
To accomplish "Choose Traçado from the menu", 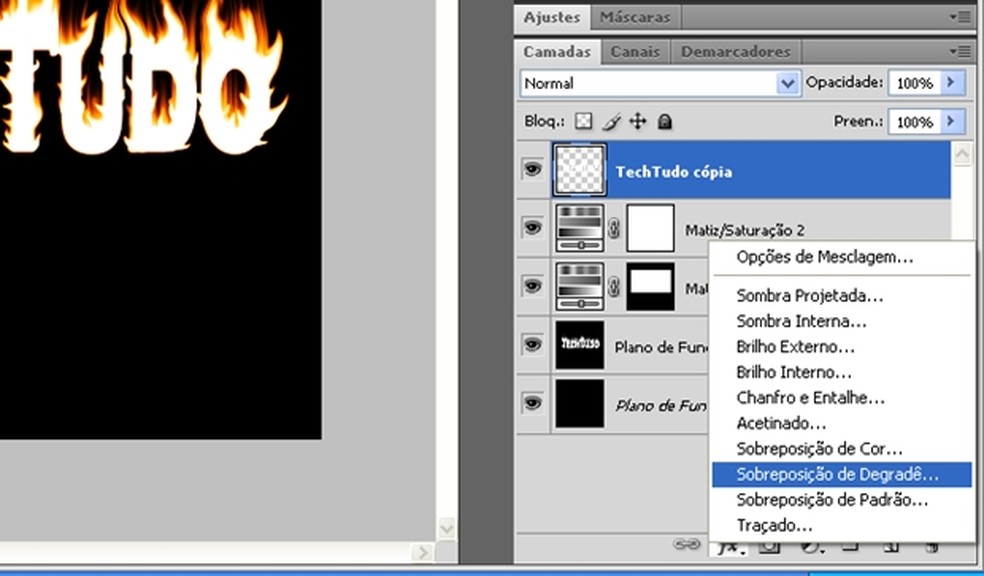I will (842, 525).
